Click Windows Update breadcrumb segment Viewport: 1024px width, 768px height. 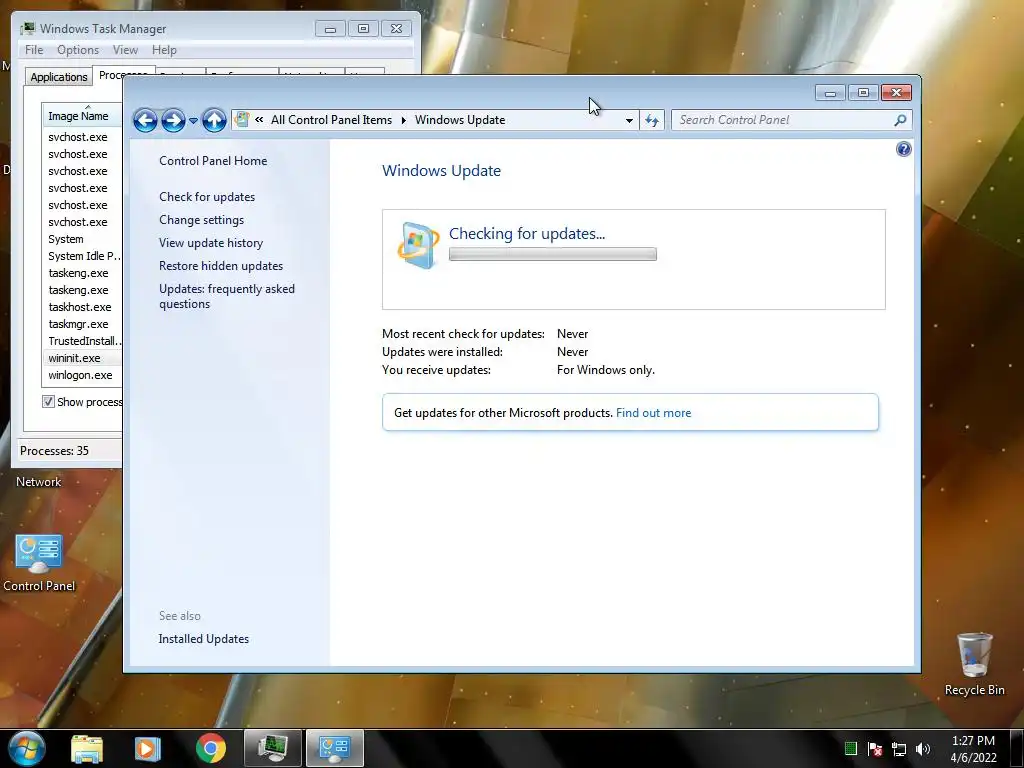click(x=460, y=120)
